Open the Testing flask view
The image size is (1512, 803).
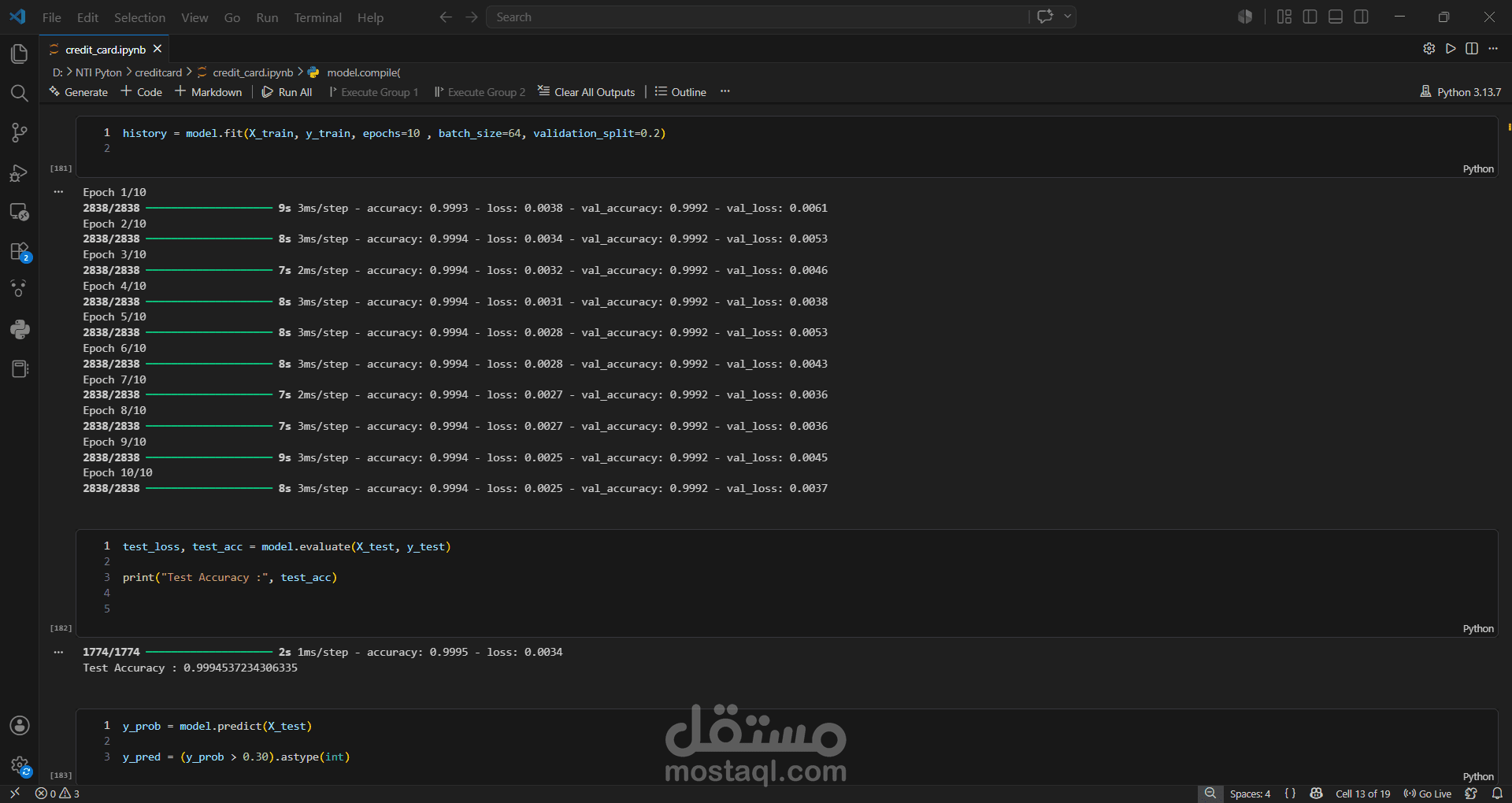[20, 289]
